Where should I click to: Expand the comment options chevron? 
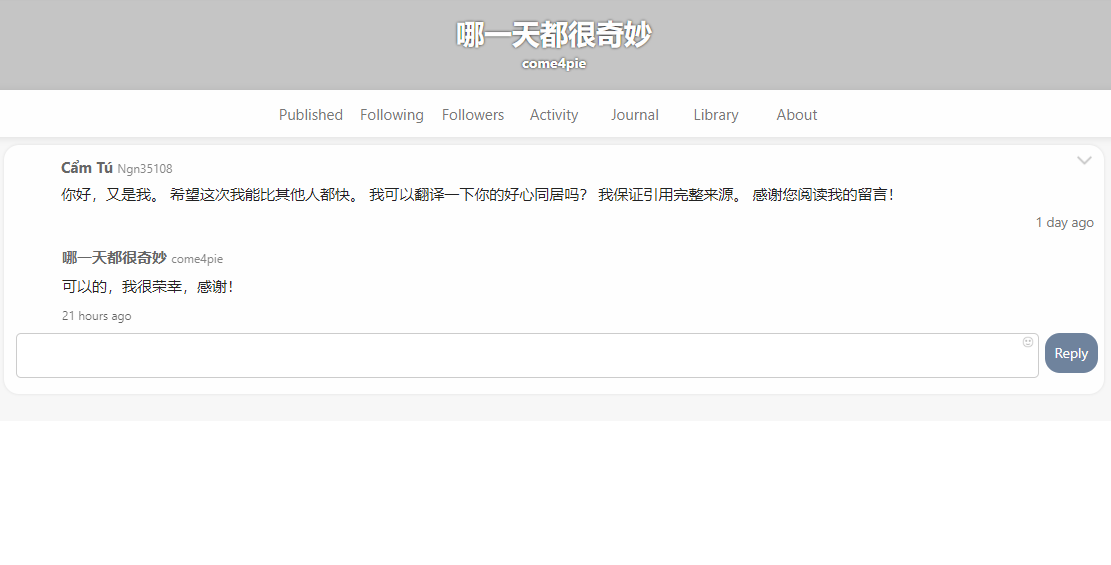tap(1084, 161)
